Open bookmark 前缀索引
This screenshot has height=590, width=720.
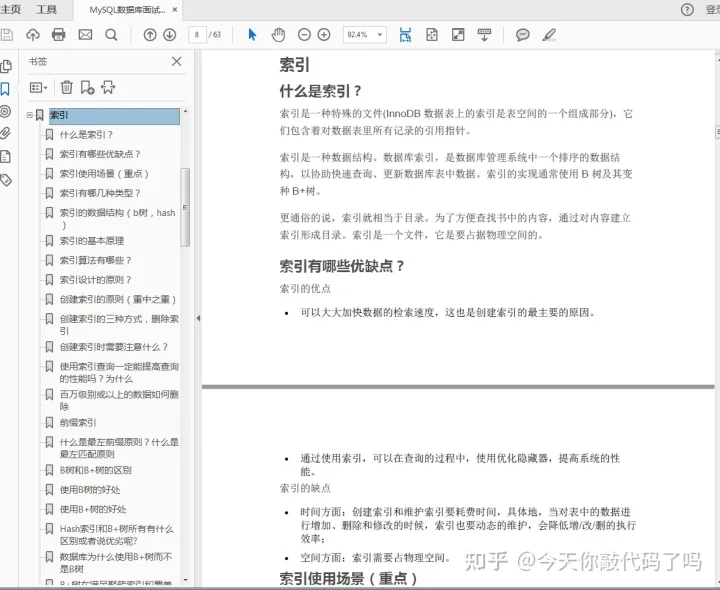pyautogui.click(x=78, y=422)
